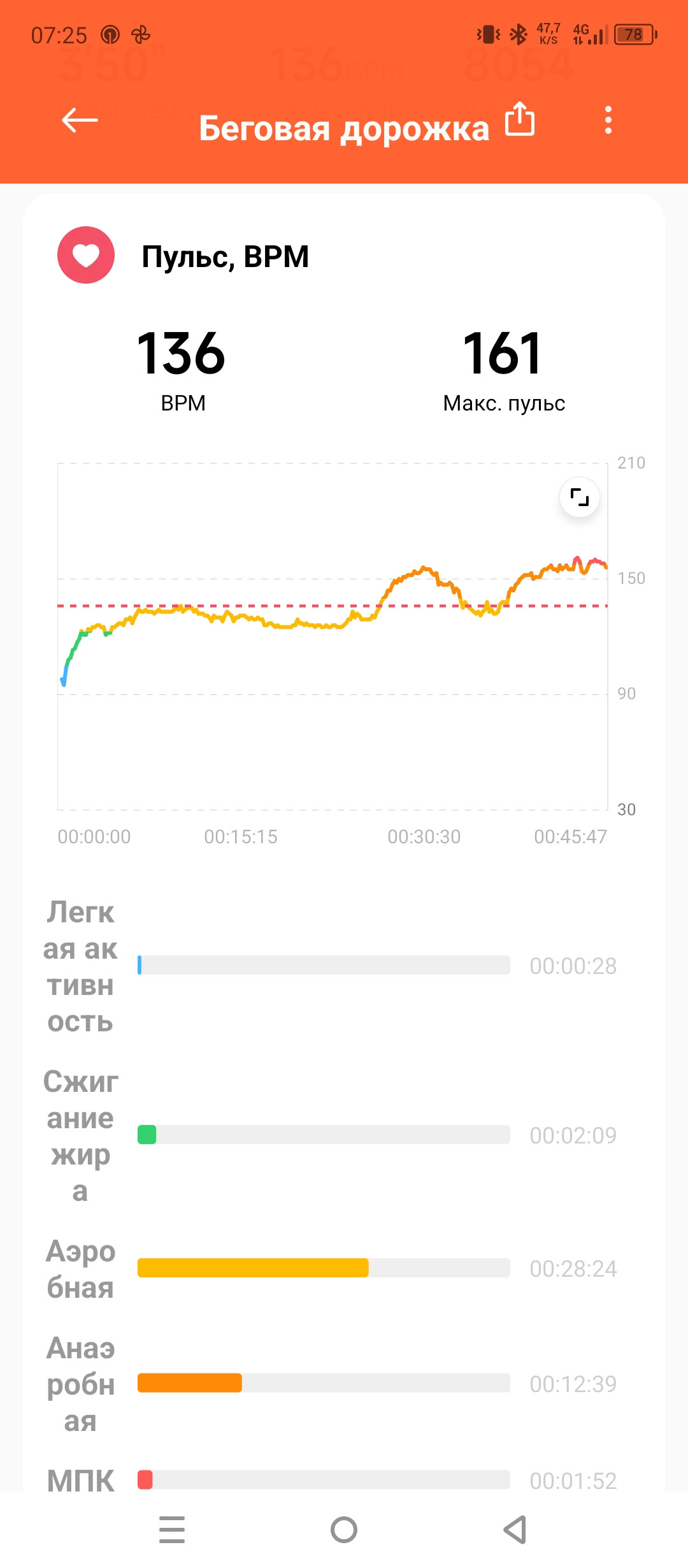Tap the back arrow in header
Screen dimensions: 688x1568
pos(80,120)
